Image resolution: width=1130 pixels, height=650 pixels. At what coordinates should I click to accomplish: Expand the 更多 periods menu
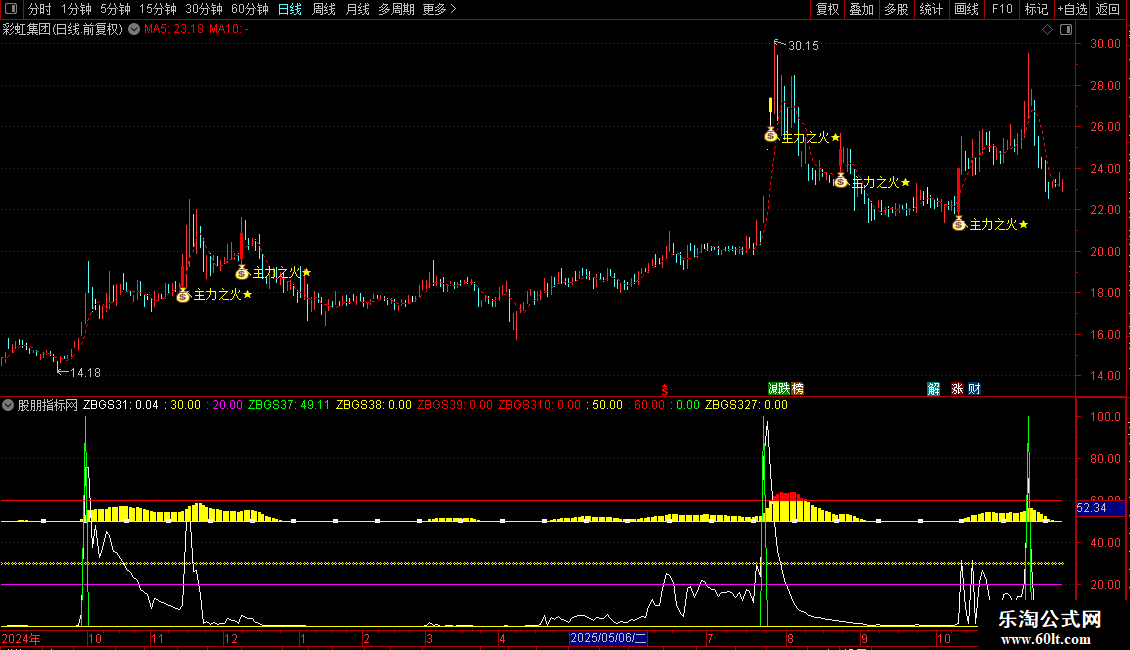(x=439, y=9)
